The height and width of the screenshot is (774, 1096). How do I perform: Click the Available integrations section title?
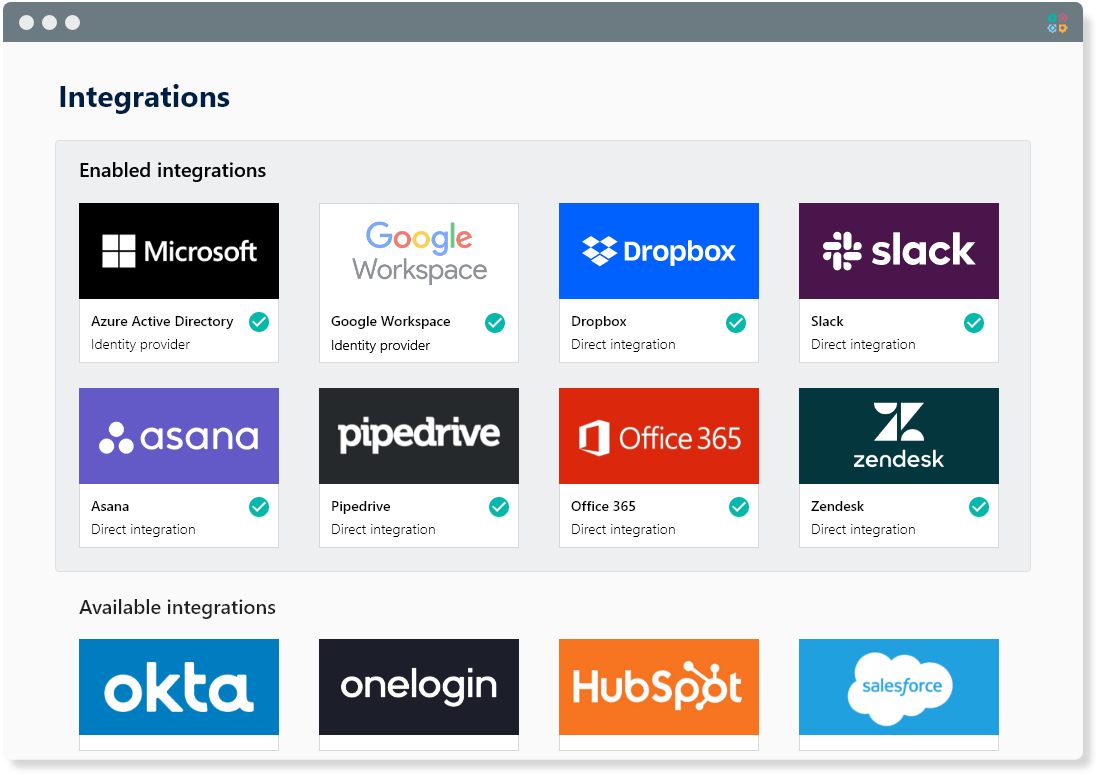(x=178, y=608)
